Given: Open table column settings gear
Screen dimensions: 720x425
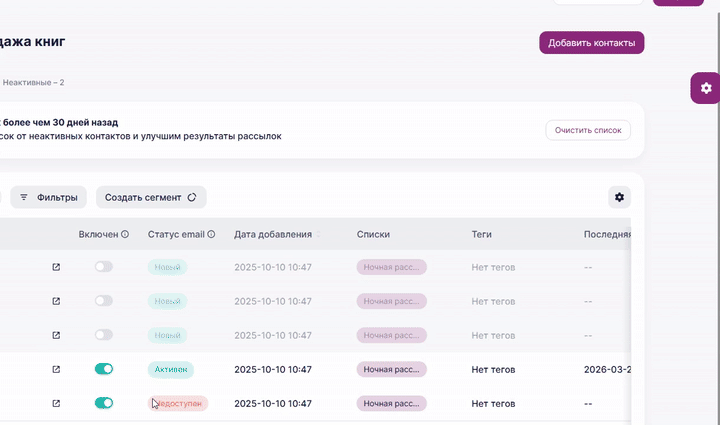Looking at the screenshot, I should click(619, 197).
